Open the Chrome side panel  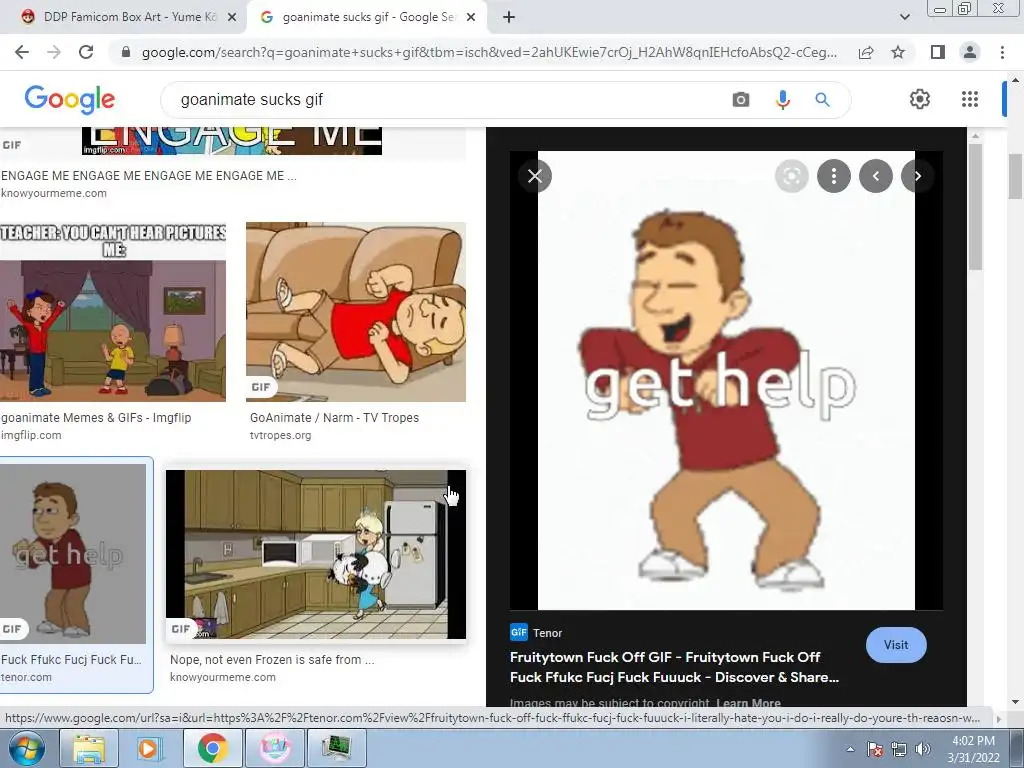click(x=938, y=52)
